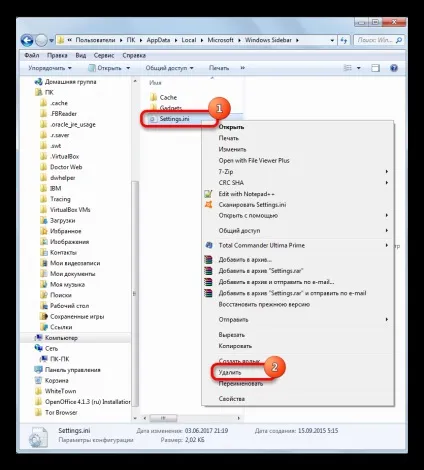This screenshot has height=470, width=424.
Task: Expand the CRC SHA submenu
Action: pos(298,183)
